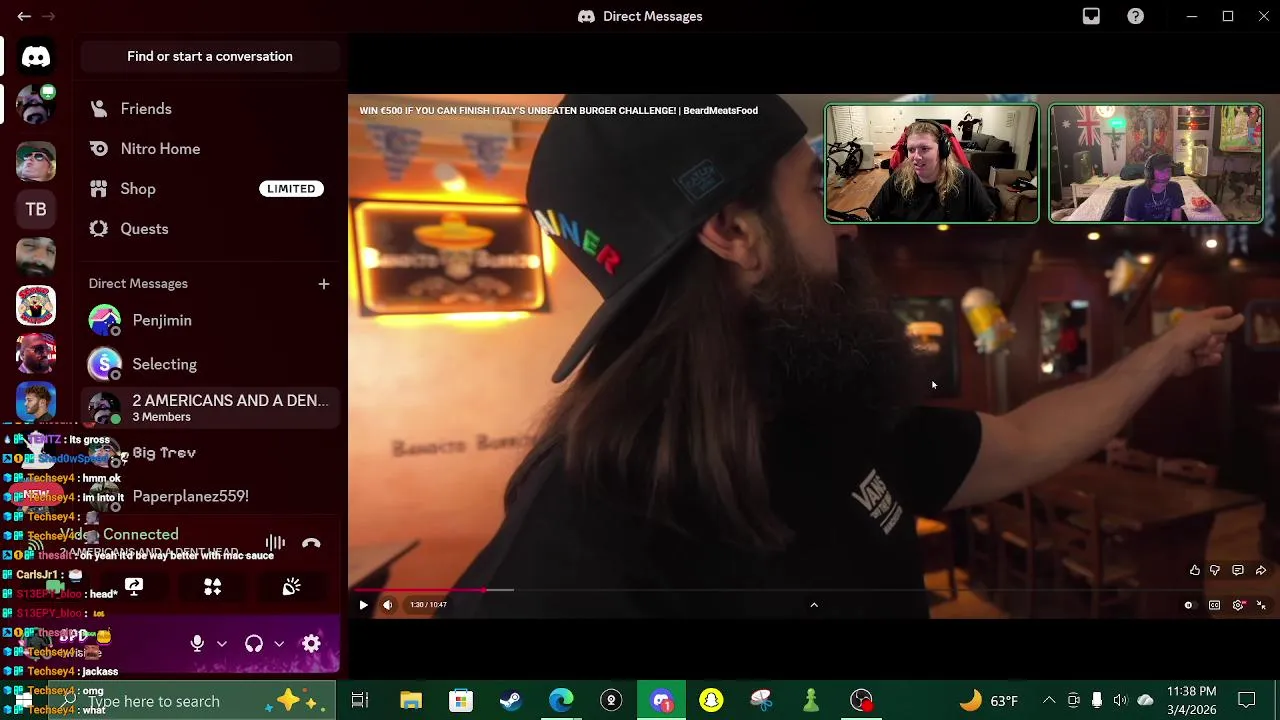Go back with Discord's left arrow
Viewport: 1280px width, 720px height.
tap(24, 16)
